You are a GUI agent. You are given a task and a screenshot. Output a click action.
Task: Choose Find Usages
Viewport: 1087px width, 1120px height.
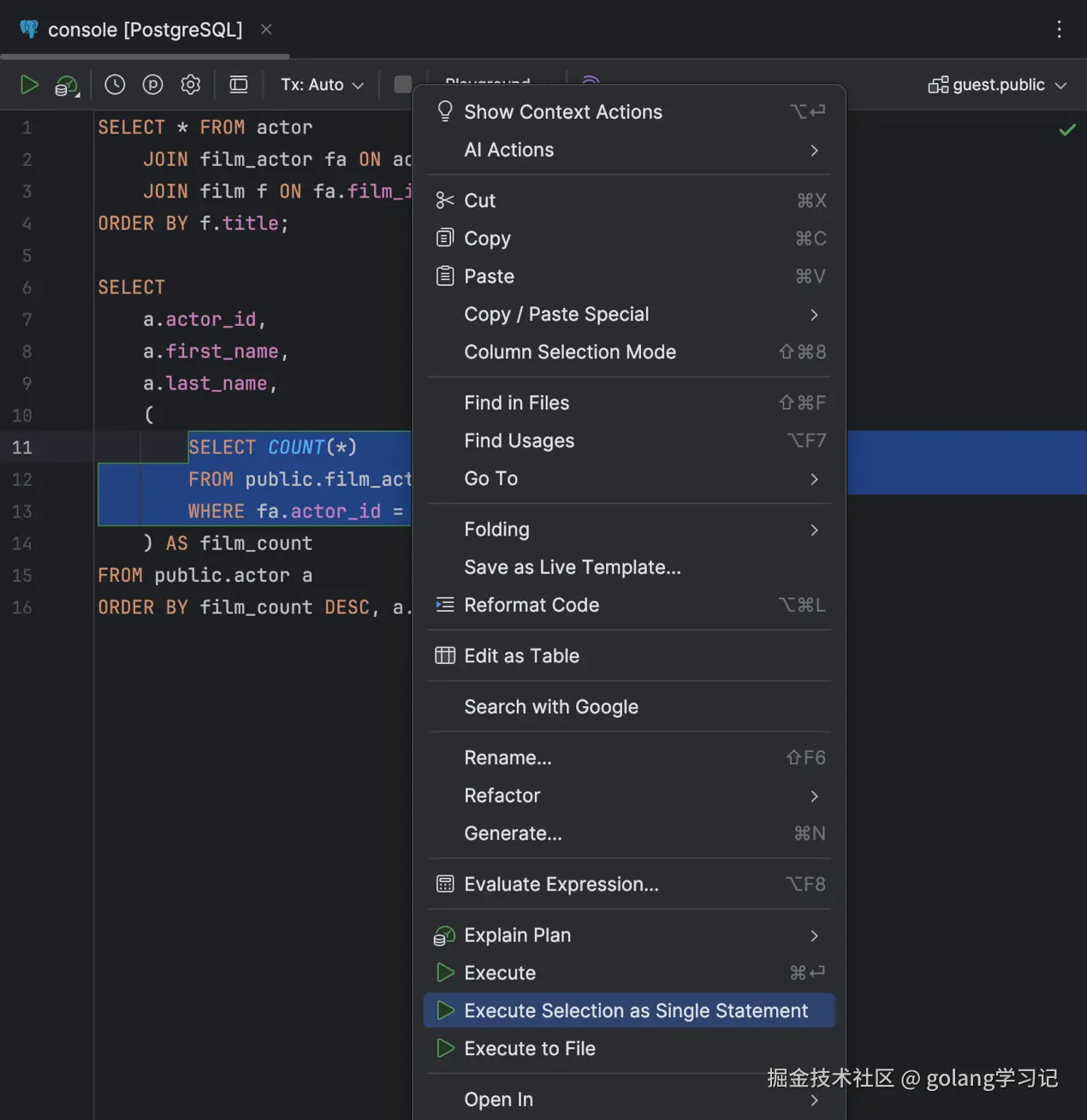tap(629, 441)
